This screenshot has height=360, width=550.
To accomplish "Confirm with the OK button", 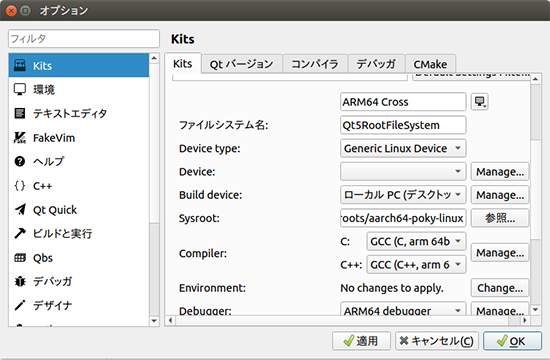I will click(512, 341).
